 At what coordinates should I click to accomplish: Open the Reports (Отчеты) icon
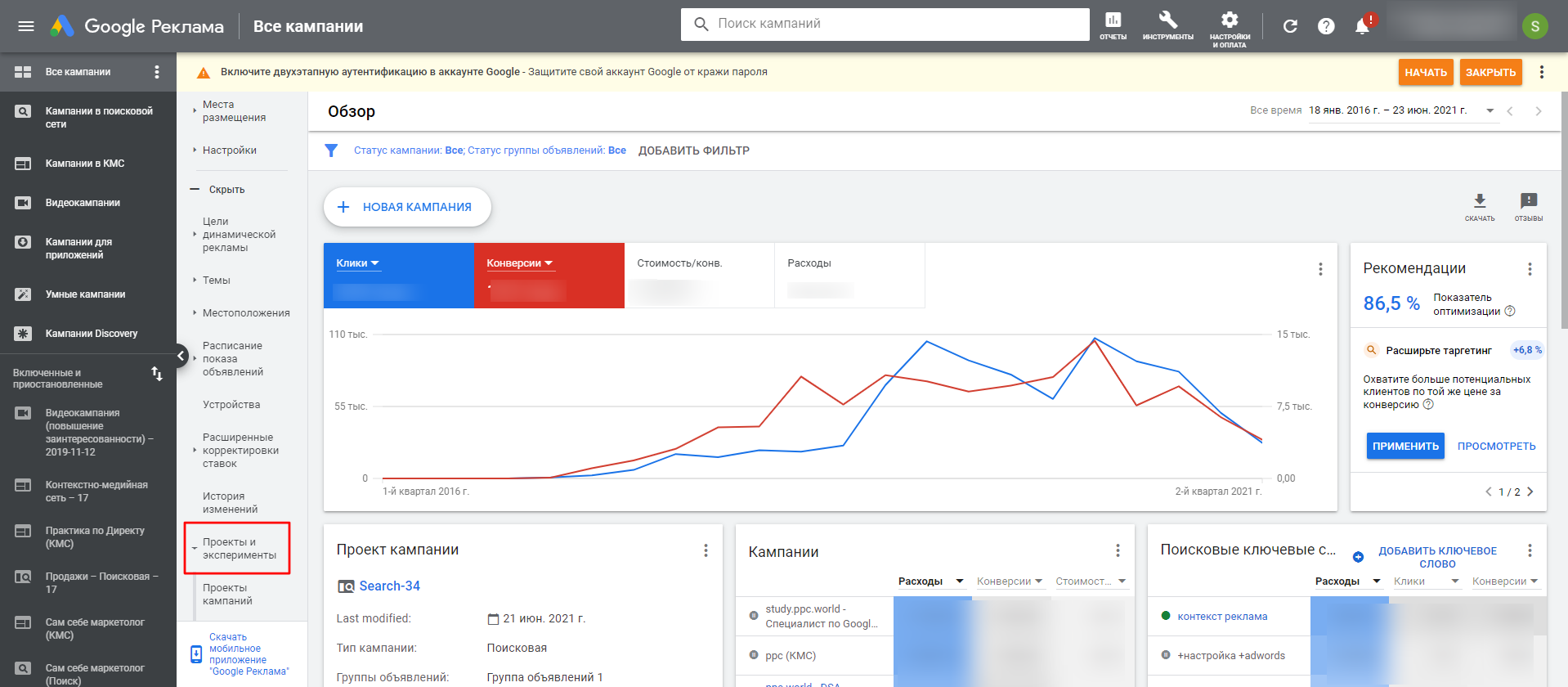pyautogui.click(x=1113, y=25)
